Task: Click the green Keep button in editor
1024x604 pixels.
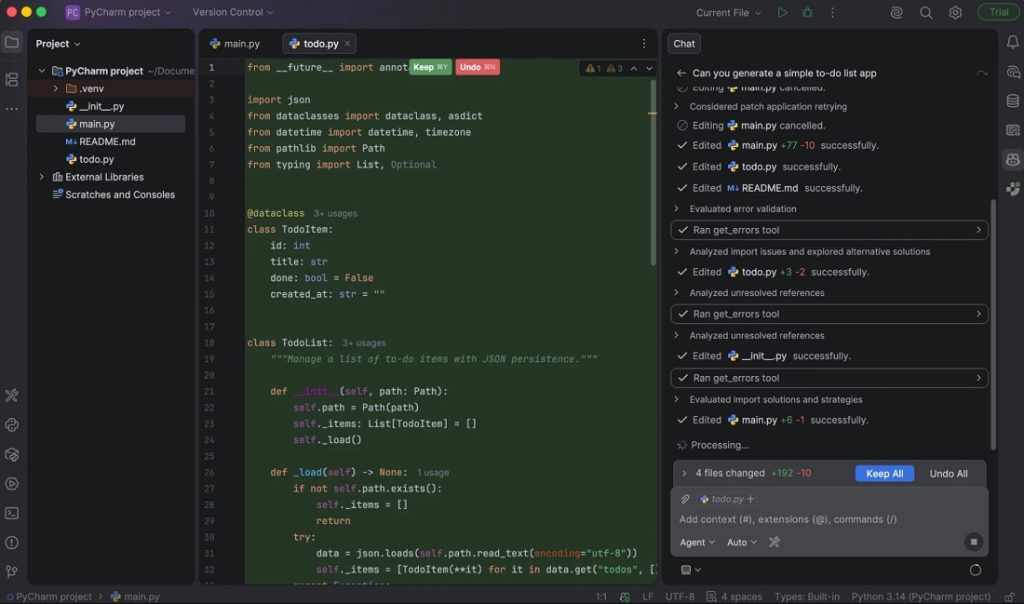Action: click(430, 67)
